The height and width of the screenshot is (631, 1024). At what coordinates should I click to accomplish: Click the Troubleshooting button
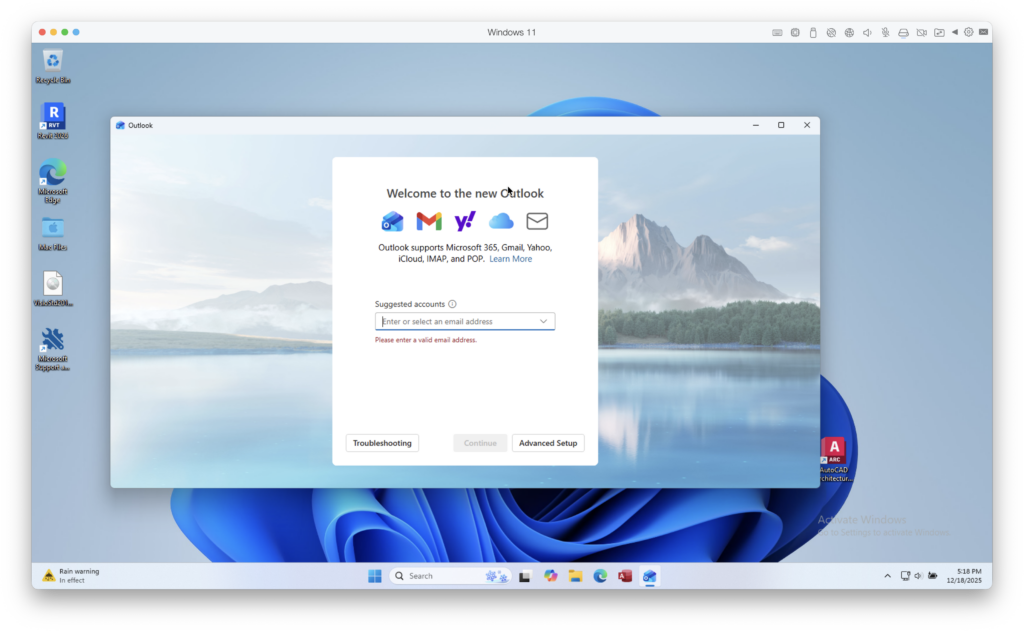point(382,443)
